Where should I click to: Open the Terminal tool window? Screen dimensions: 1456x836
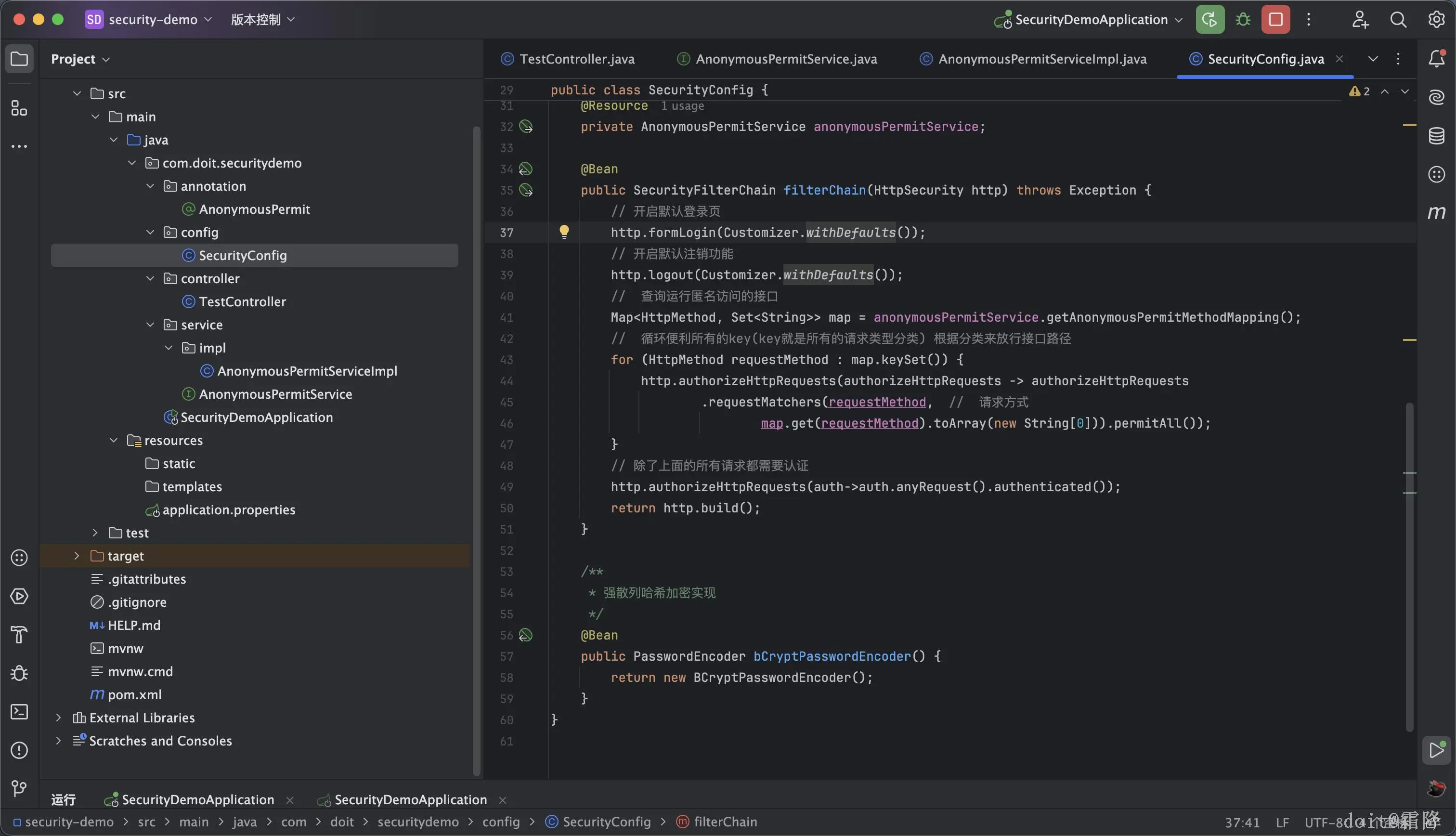pyautogui.click(x=20, y=712)
